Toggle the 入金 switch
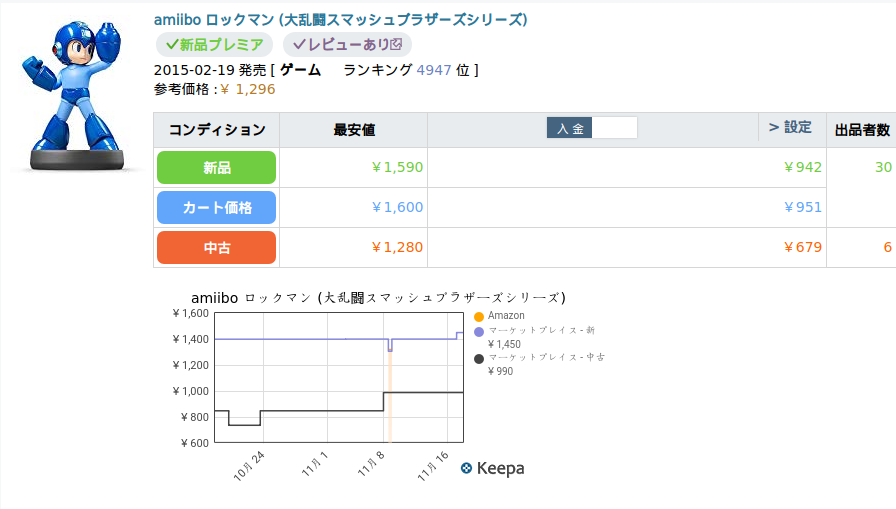The width and height of the screenshot is (896, 509). coord(592,128)
